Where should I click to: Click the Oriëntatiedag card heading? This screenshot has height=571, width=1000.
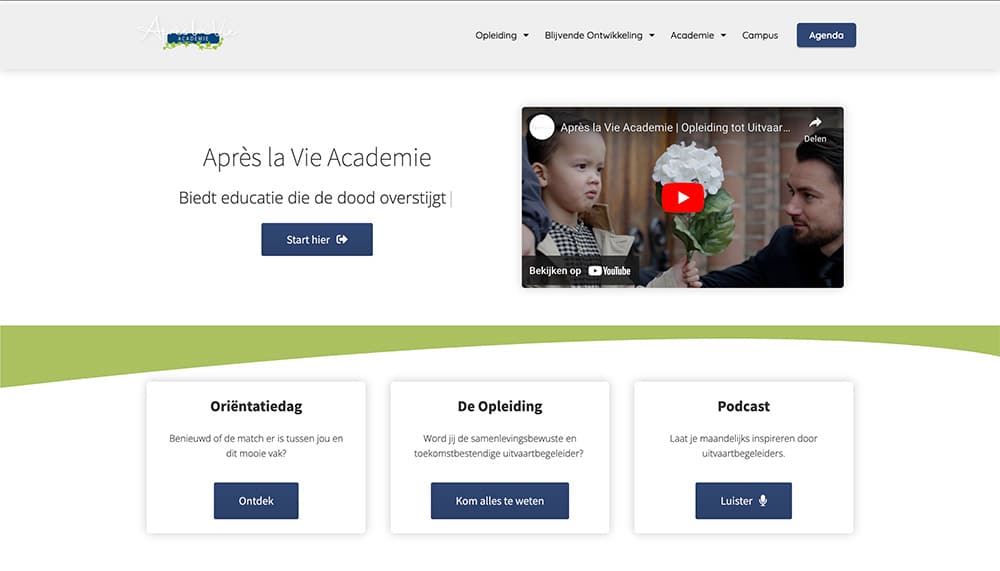tap(256, 406)
